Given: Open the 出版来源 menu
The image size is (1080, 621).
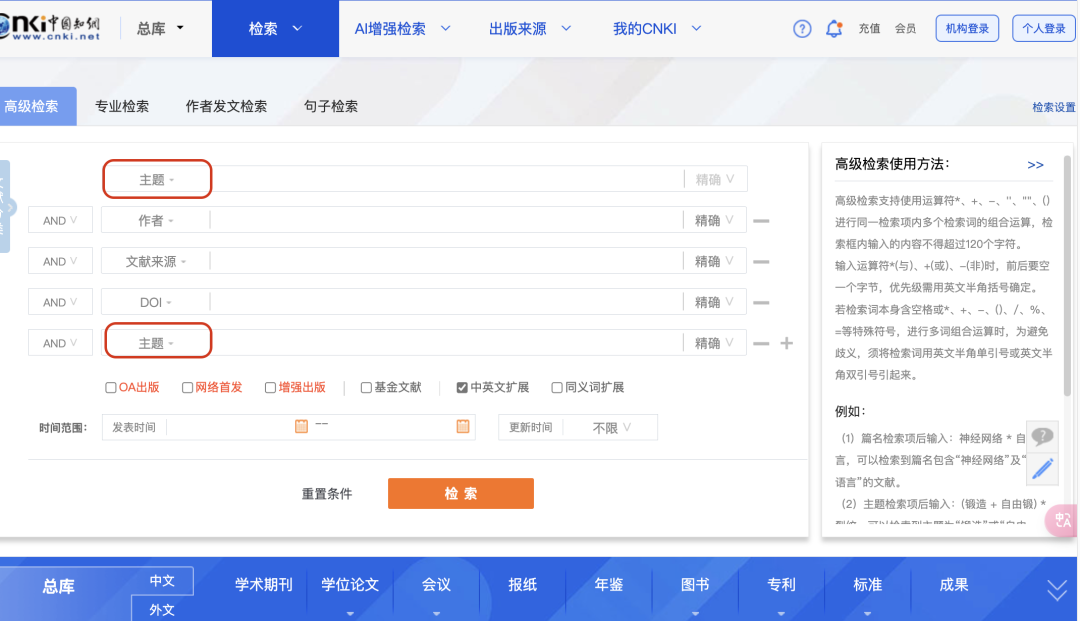Looking at the screenshot, I should pos(530,28).
